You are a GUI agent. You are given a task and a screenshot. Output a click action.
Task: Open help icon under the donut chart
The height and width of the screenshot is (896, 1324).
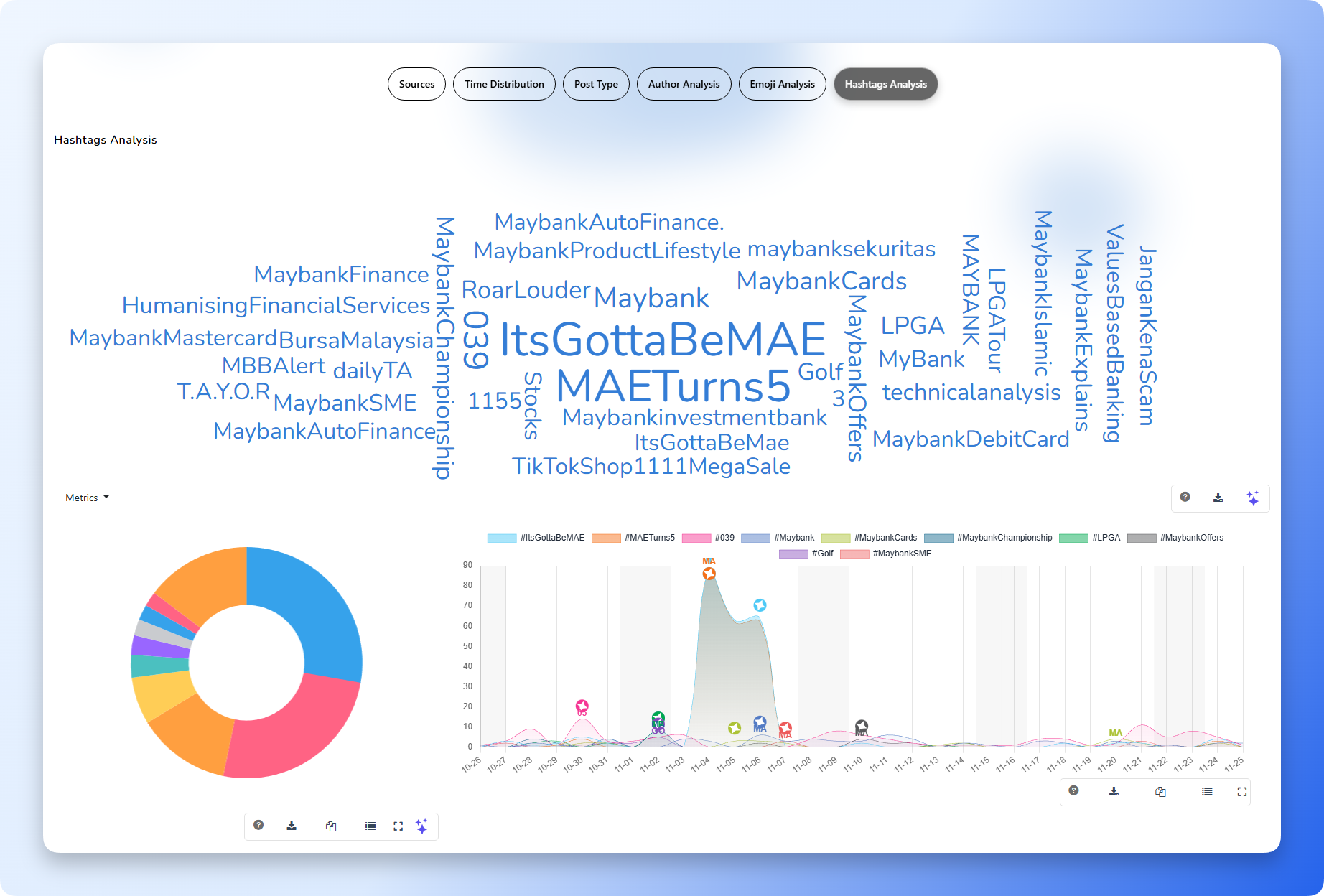258,825
